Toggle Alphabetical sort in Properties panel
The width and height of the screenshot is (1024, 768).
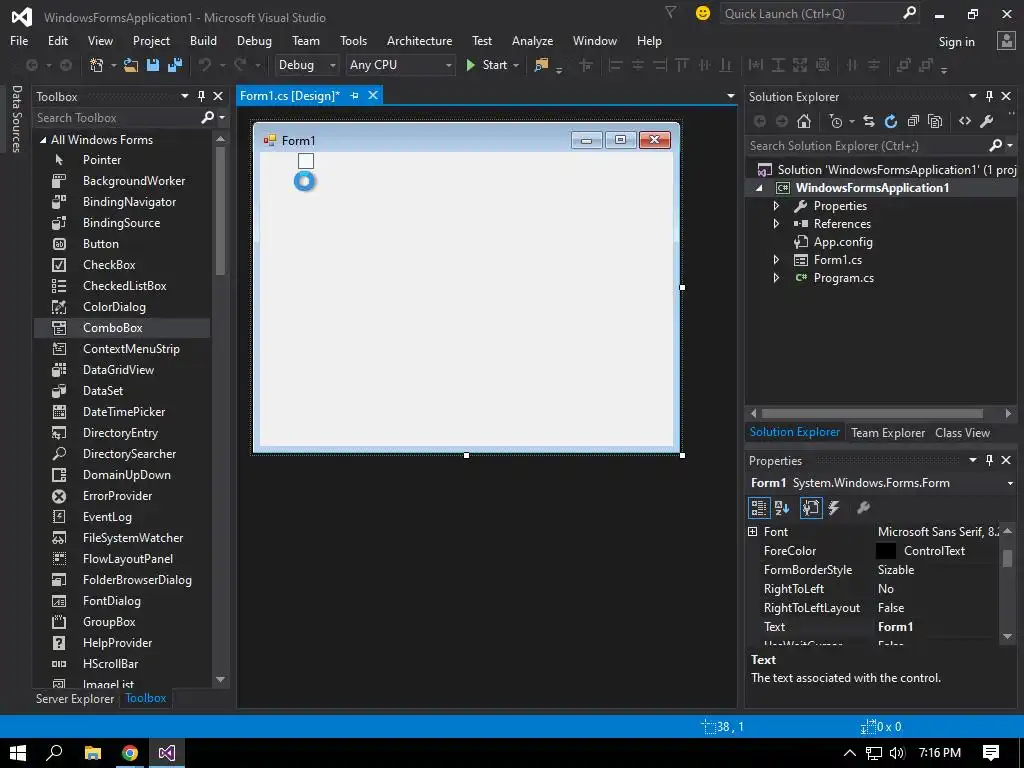(x=782, y=507)
